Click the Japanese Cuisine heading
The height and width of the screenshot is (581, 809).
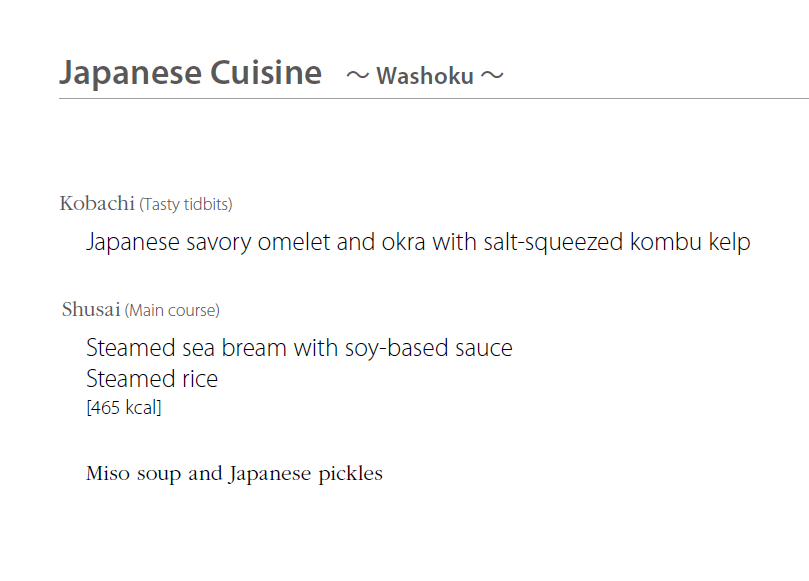point(190,73)
